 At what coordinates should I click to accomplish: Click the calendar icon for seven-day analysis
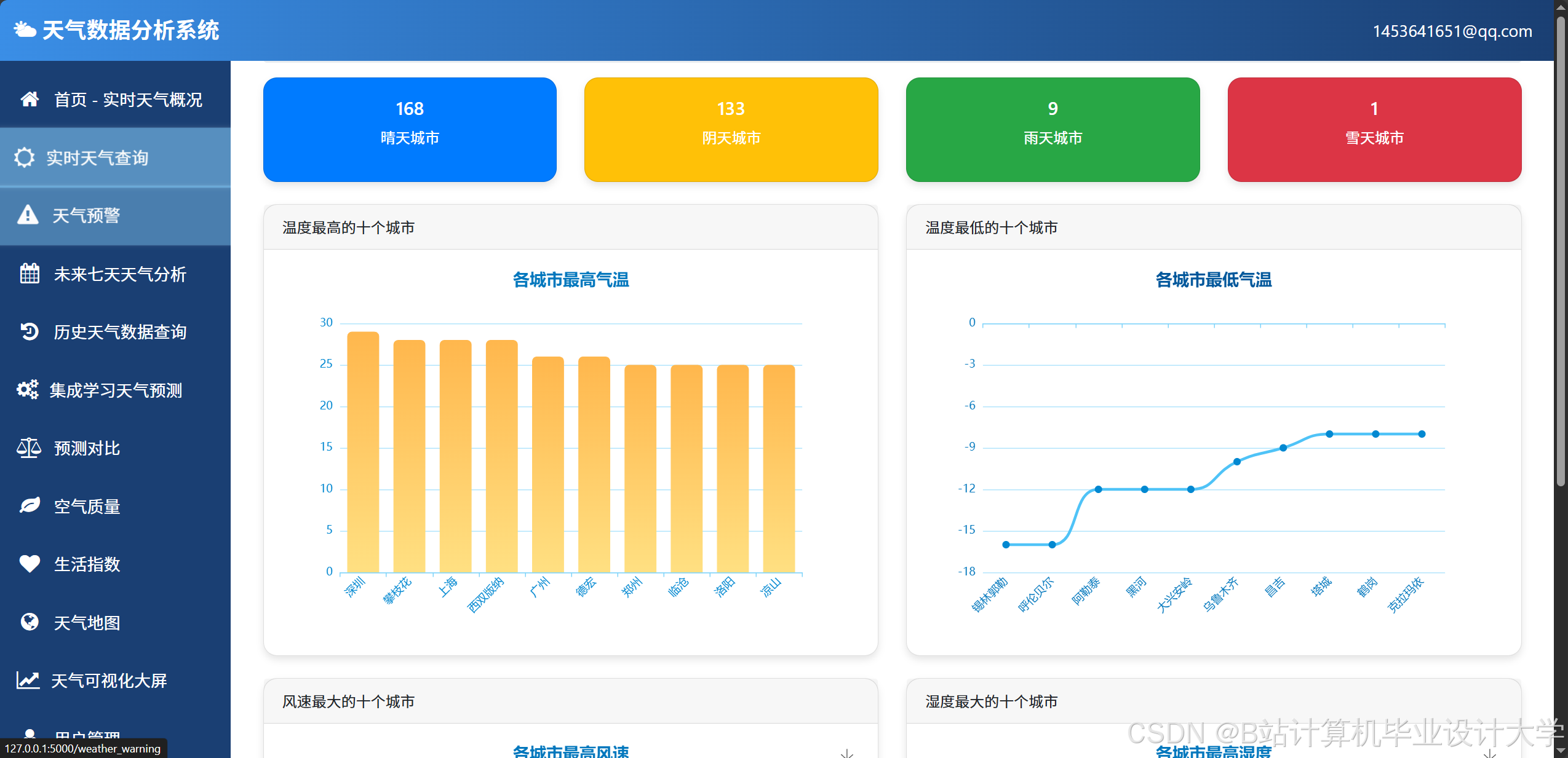pos(29,274)
